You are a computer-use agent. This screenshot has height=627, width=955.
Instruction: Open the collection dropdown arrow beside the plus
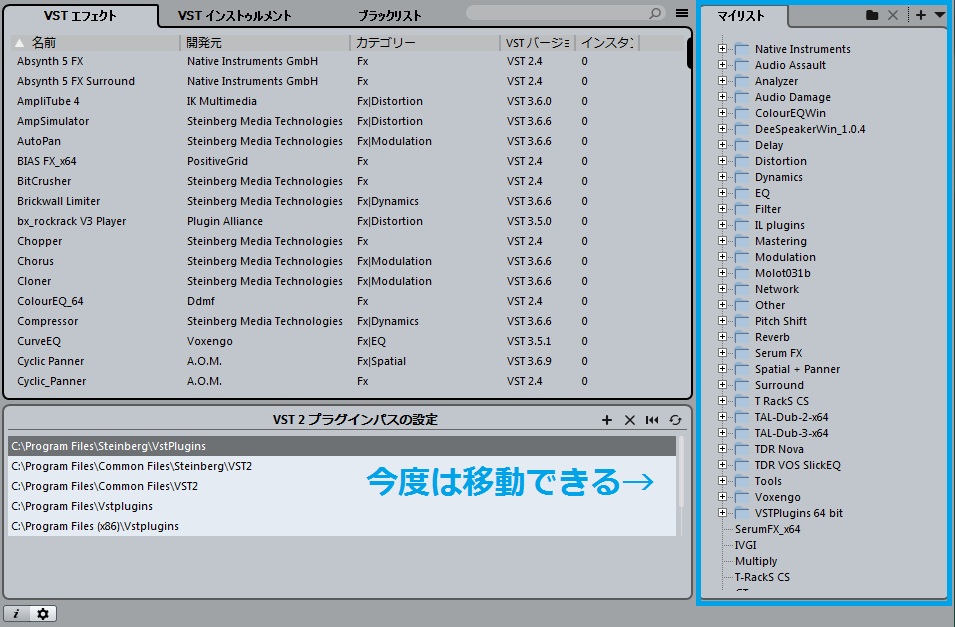click(x=940, y=15)
